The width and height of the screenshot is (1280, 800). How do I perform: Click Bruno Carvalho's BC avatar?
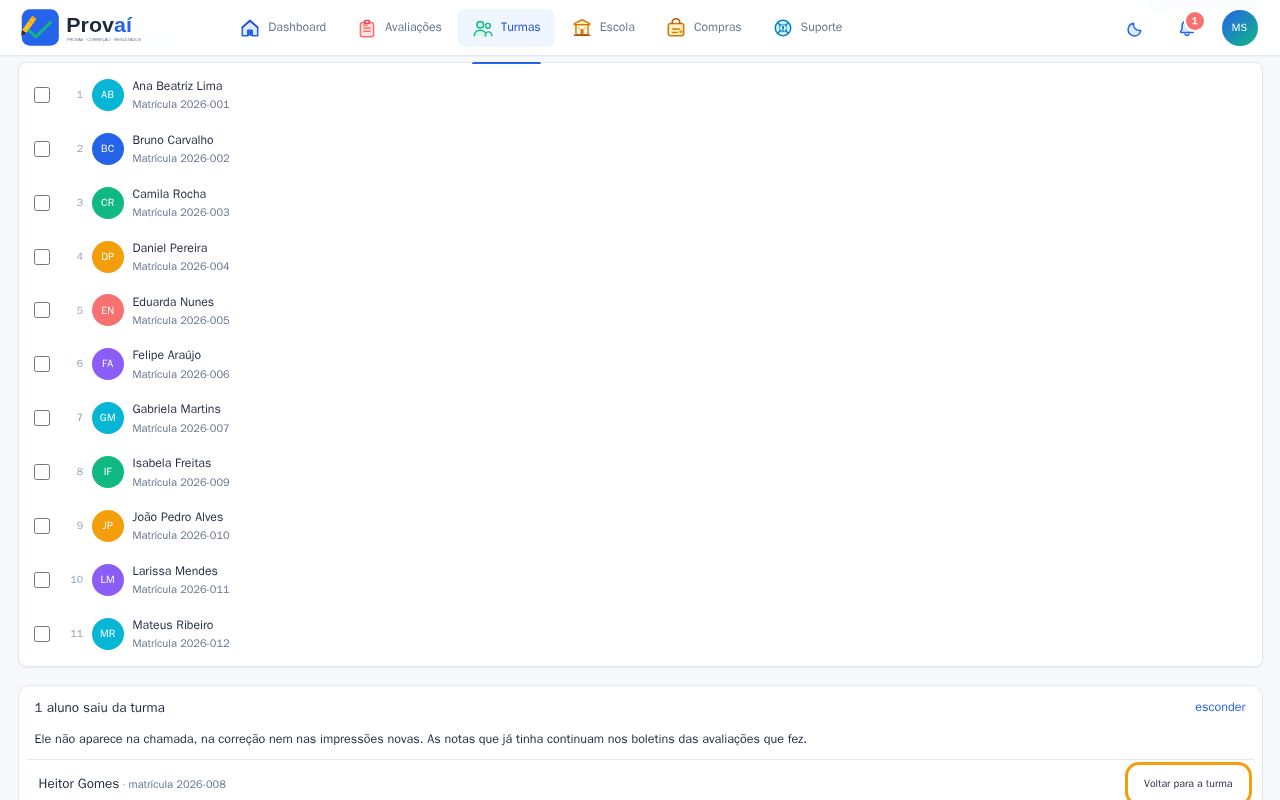pyautogui.click(x=108, y=149)
